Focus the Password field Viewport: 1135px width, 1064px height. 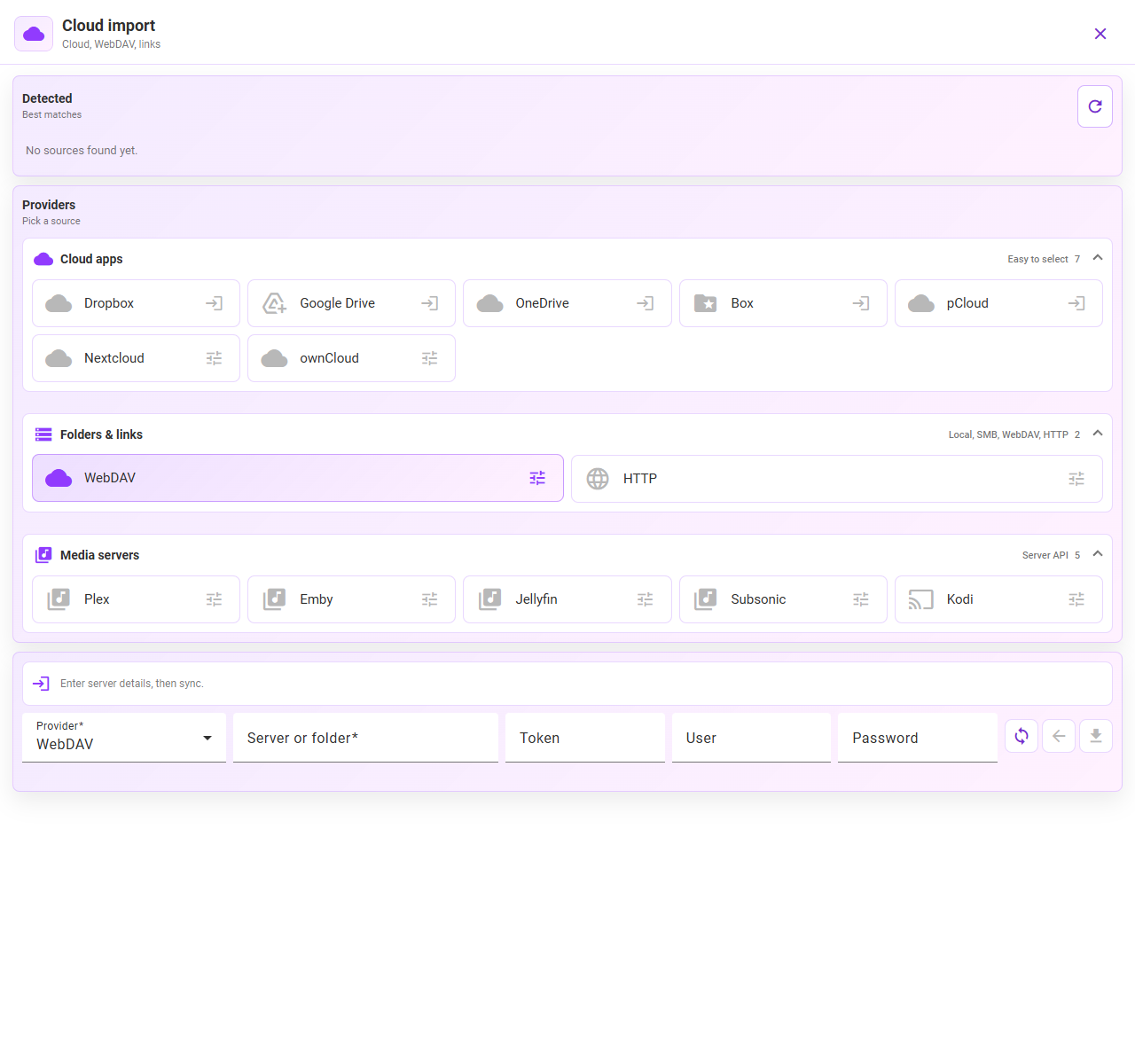pyautogui.click(x=918, y=738)
